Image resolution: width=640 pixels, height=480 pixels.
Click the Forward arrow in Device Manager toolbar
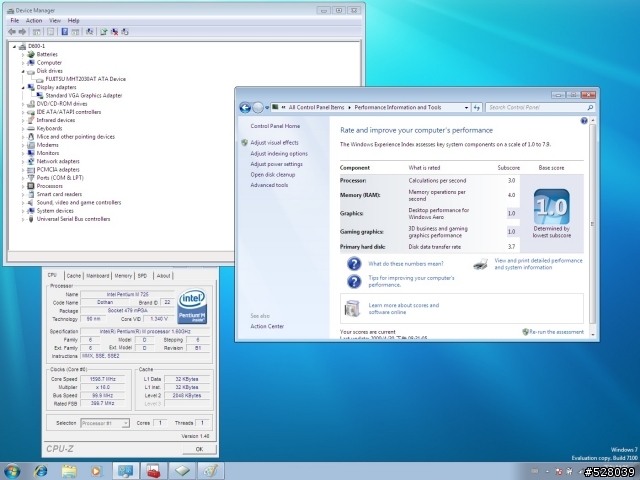[22, 32]
